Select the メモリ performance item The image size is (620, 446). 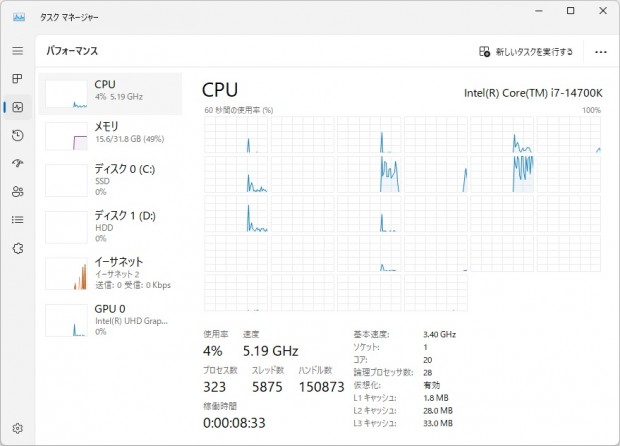(110, 133)
